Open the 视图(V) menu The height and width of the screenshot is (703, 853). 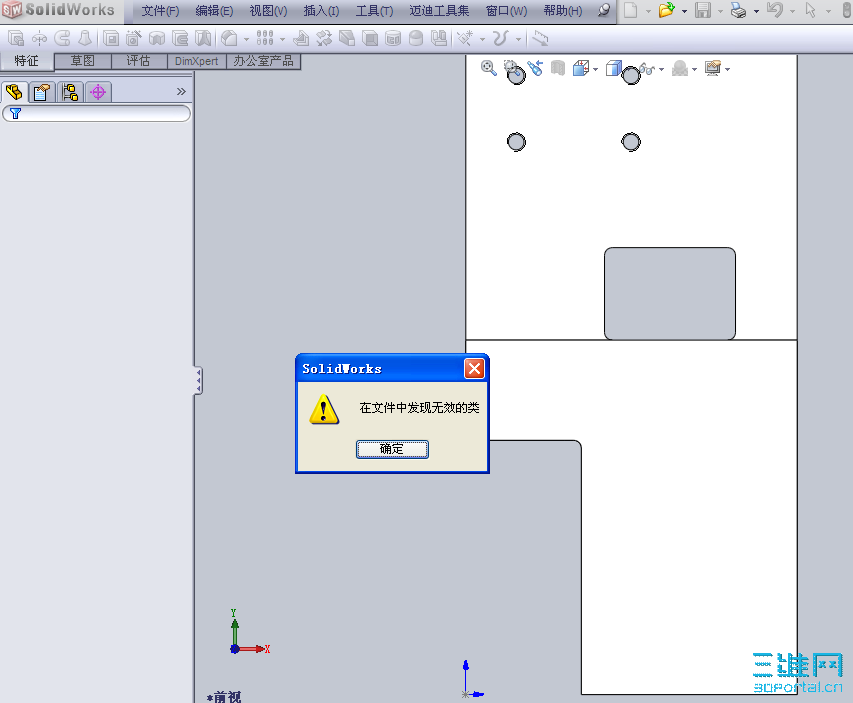click(268, 11)
